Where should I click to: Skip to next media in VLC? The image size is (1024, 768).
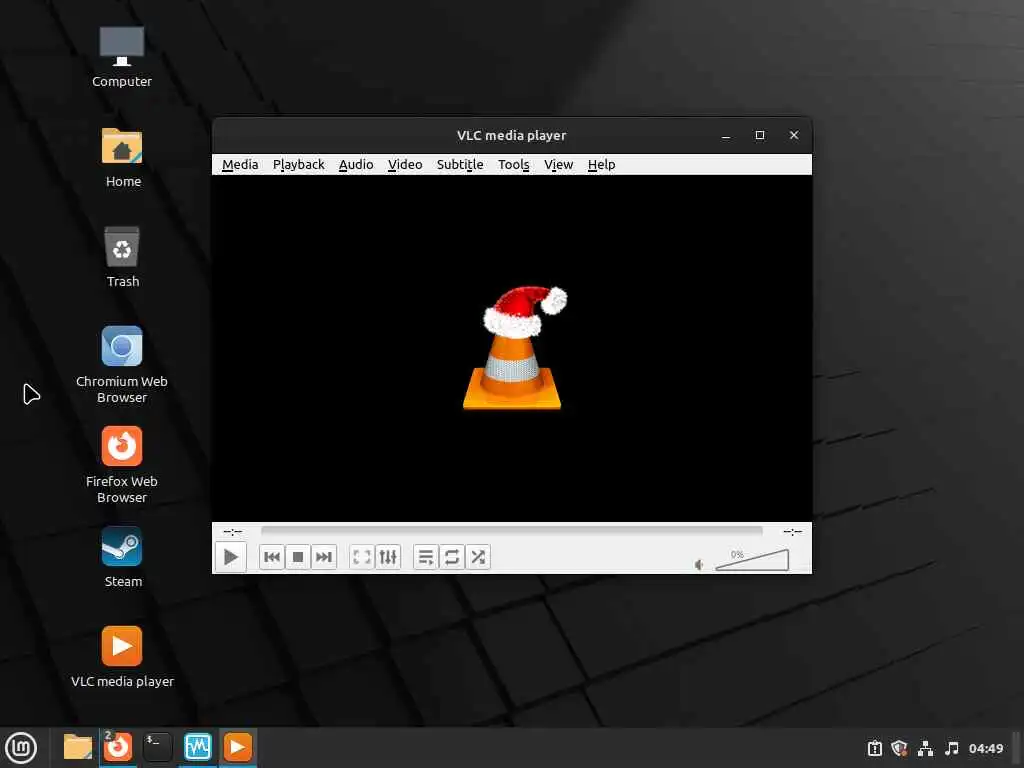tap(324, 557)
